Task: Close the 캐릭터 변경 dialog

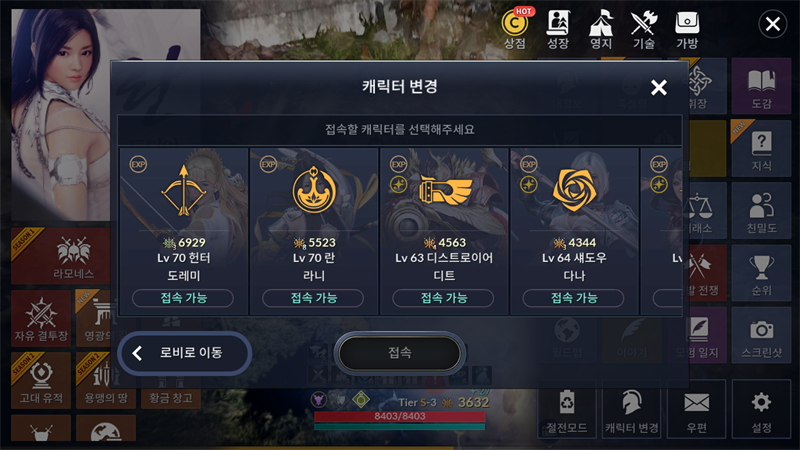Action: pyautogui.click(x=659, y=87)
